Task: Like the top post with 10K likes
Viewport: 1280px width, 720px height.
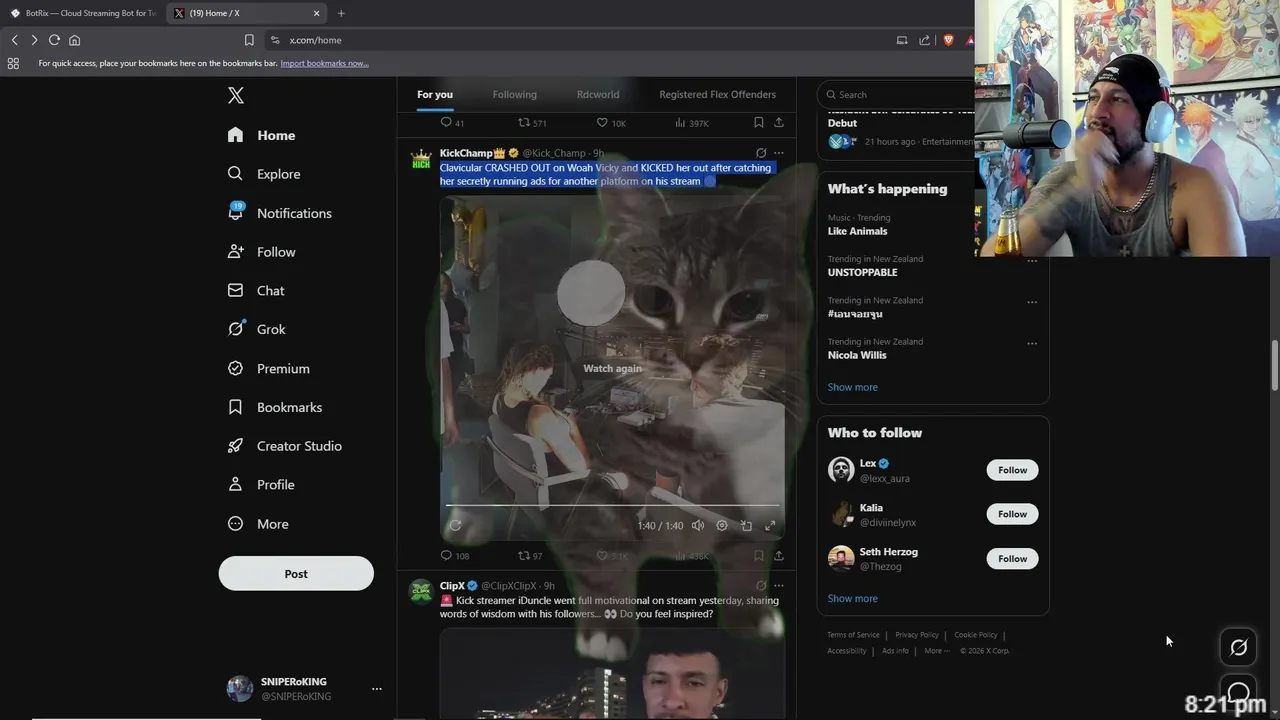Action: 611,123
